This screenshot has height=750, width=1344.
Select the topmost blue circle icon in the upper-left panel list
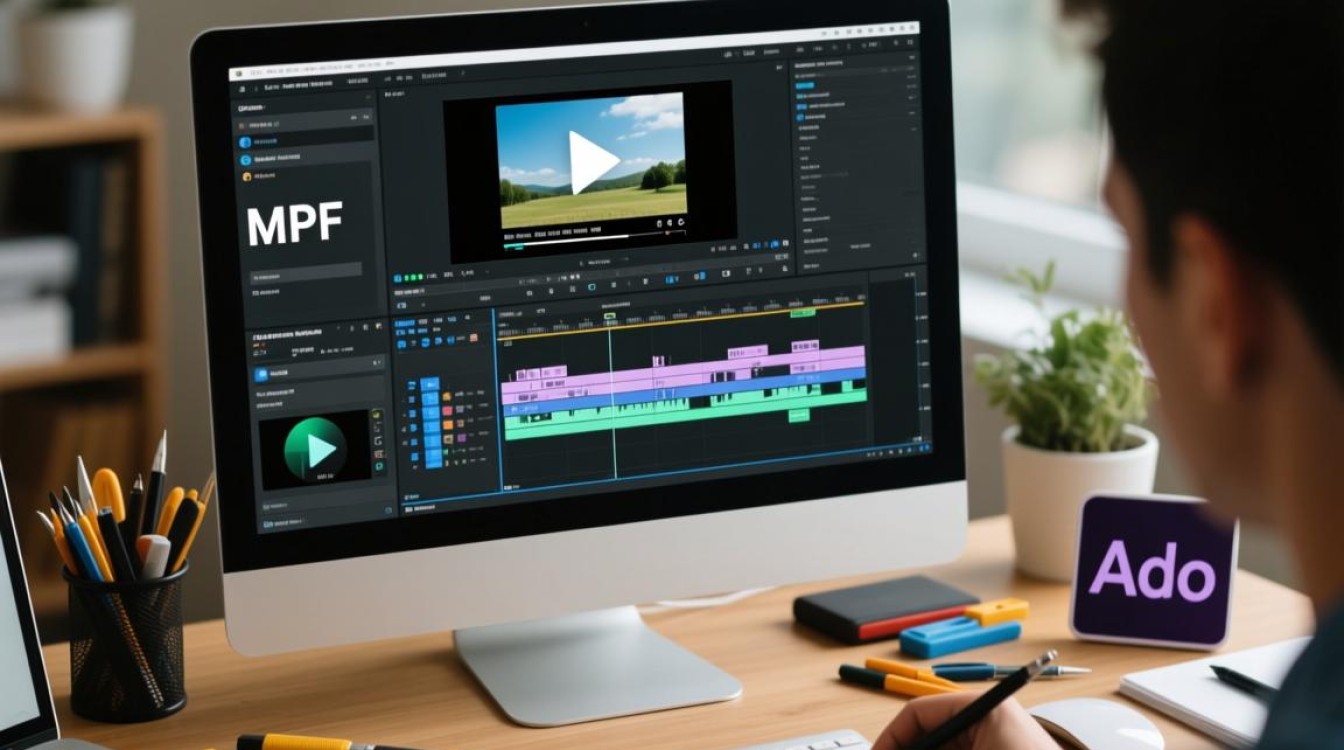pyautogui.click(x=245, y=142)
